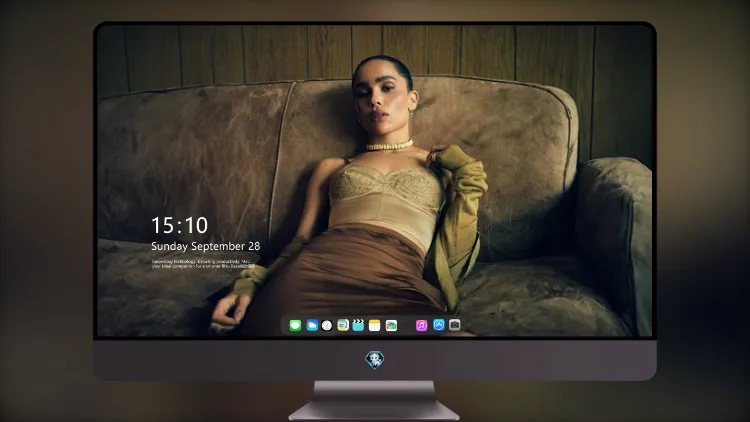Open the teal clapperboard video app
750x422 pixels.
pos(358,325)
